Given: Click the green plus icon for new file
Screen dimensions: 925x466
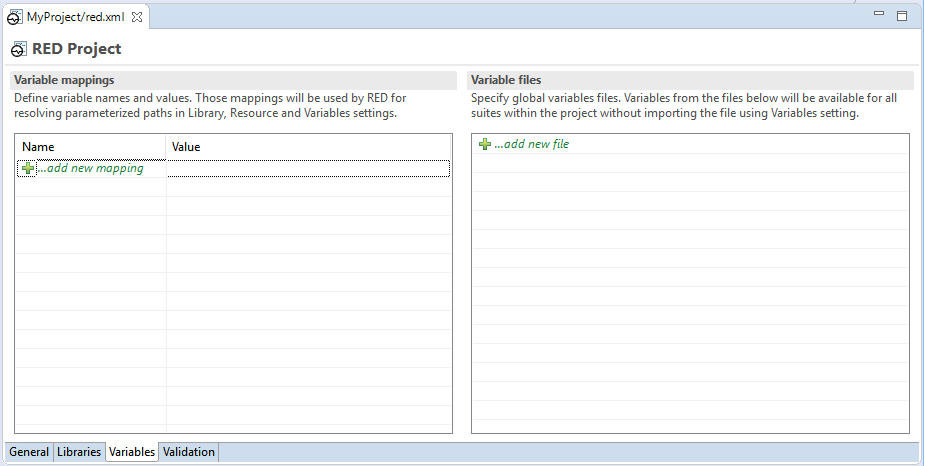Looking at the screenshot, I should [x=484, y=144].
